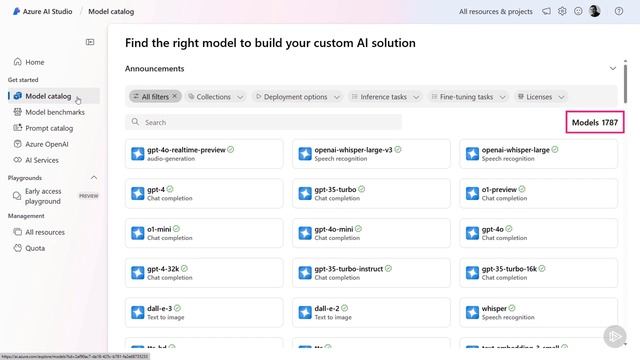This screenshot has width=640, height=360.
Task: Click the Model catalog breadcrumb
Action: click(111, 11)
